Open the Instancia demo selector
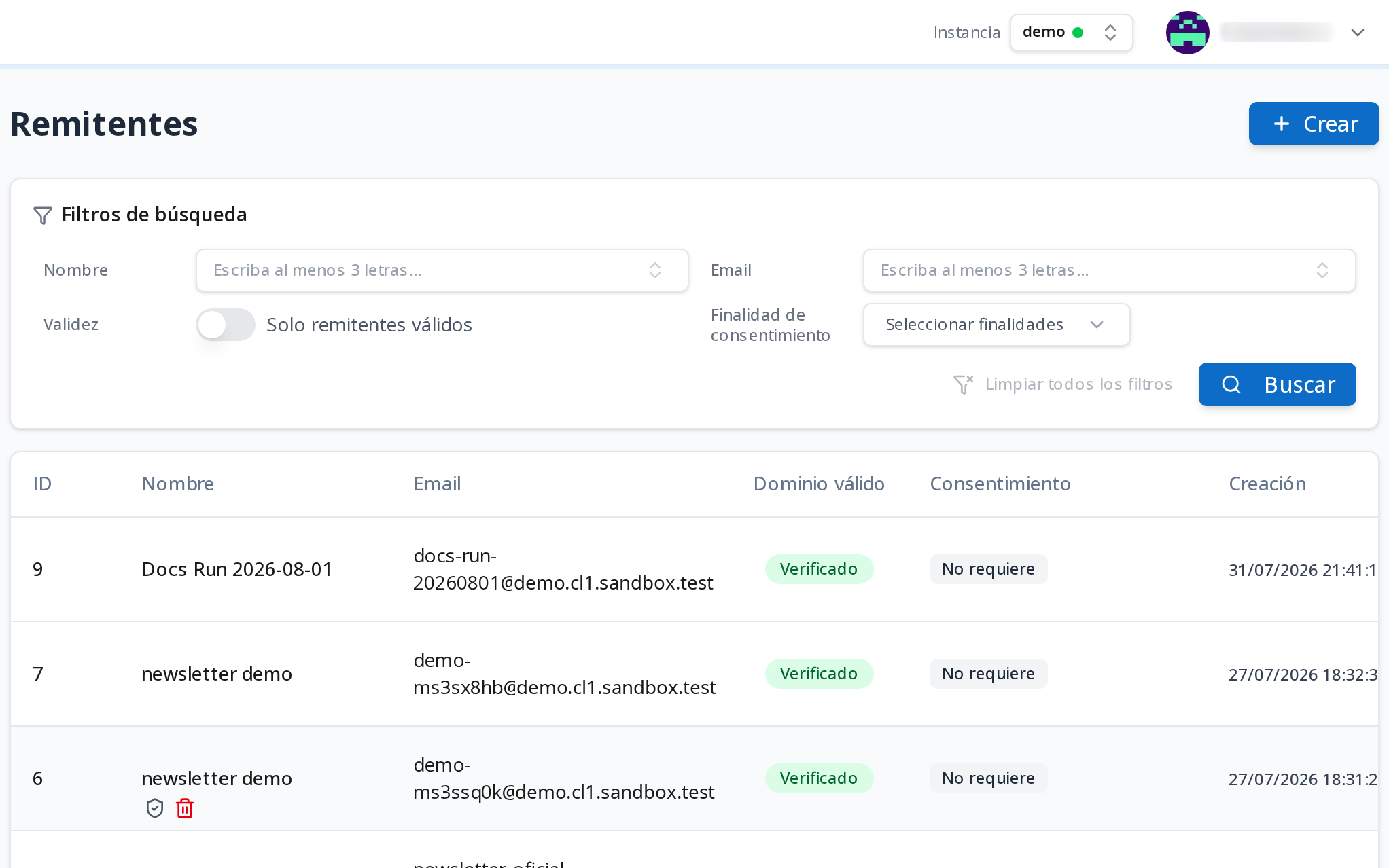Image resolution: width=1389 pixels, height=868 pixels. (x=1071, y=33)
